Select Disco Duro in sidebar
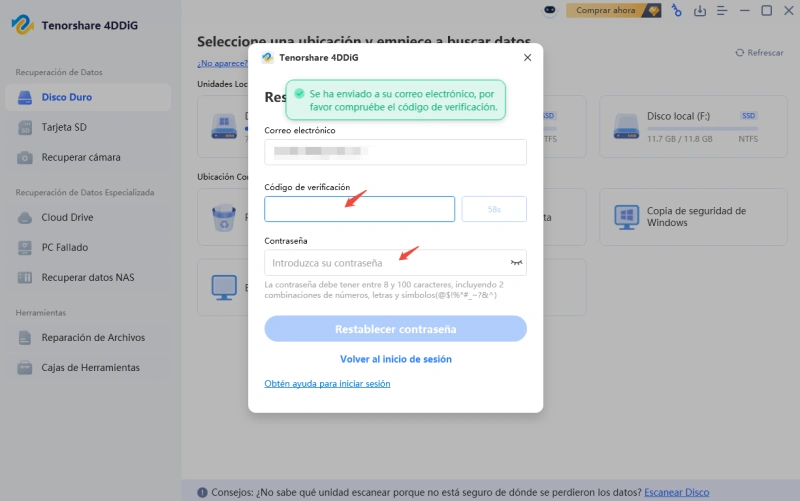The width and height of the screenshot is (800, 501). pos(88,97)
